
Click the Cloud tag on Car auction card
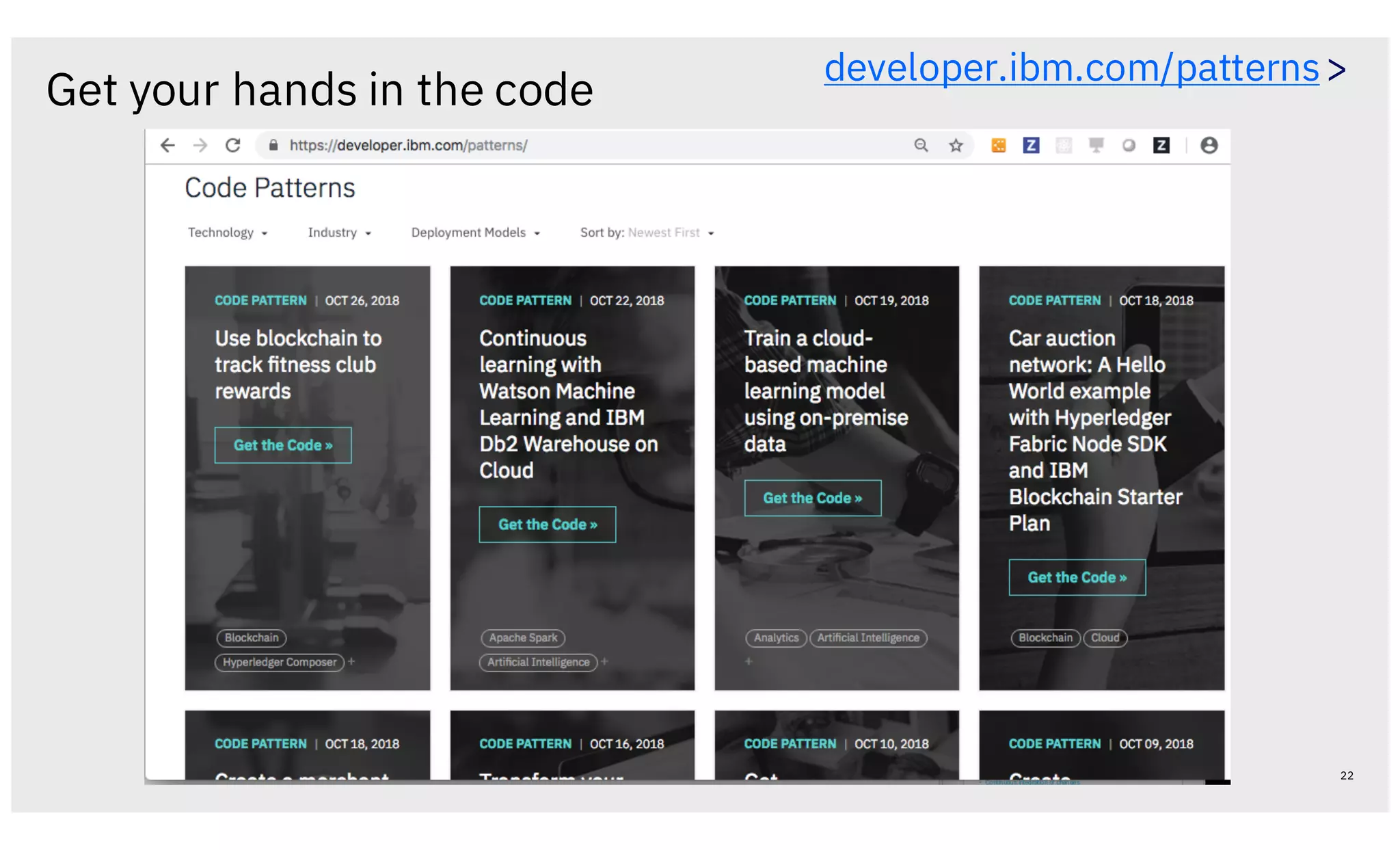tap(1105, 637)
